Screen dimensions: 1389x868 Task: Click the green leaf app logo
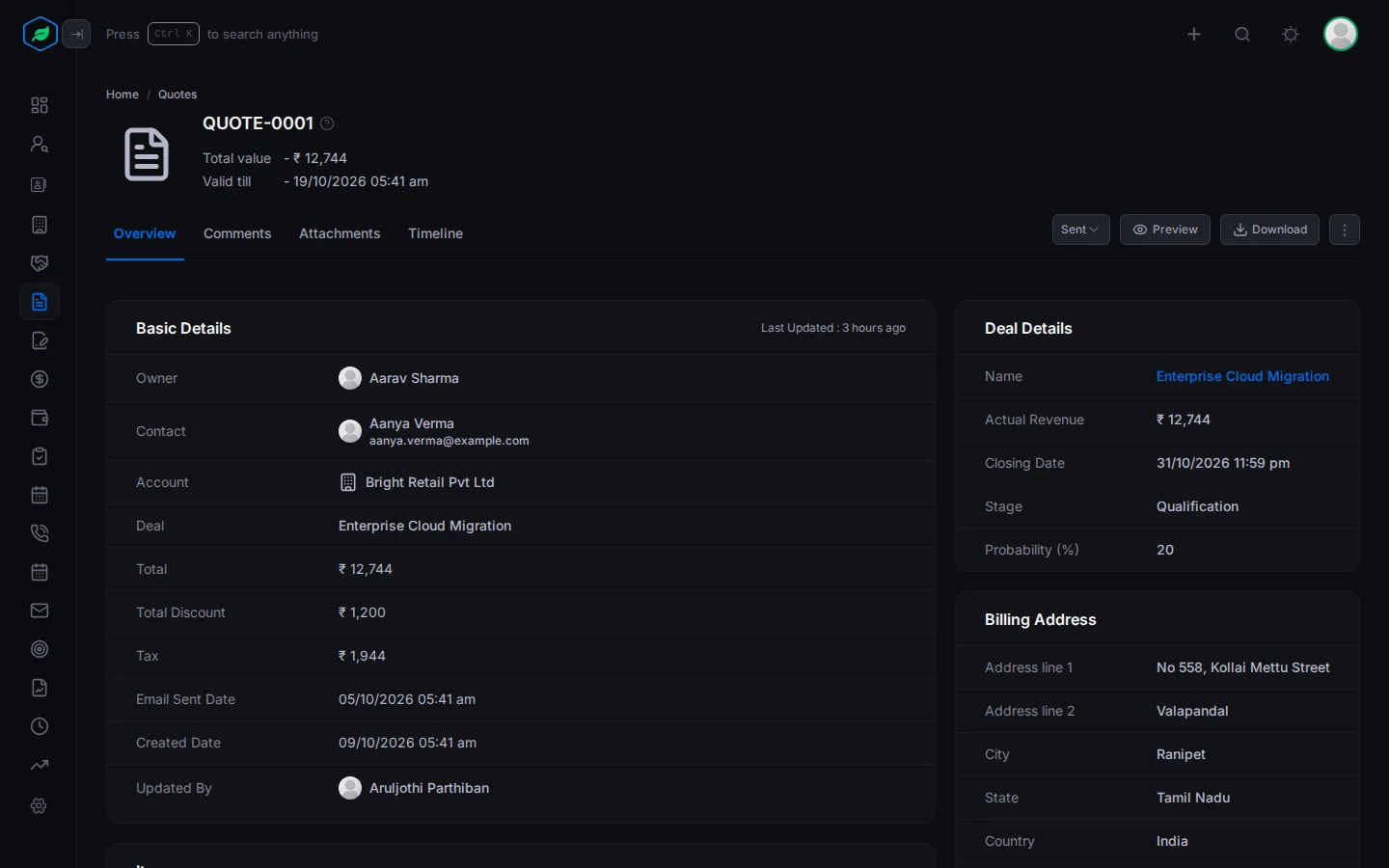click(40, 34)
